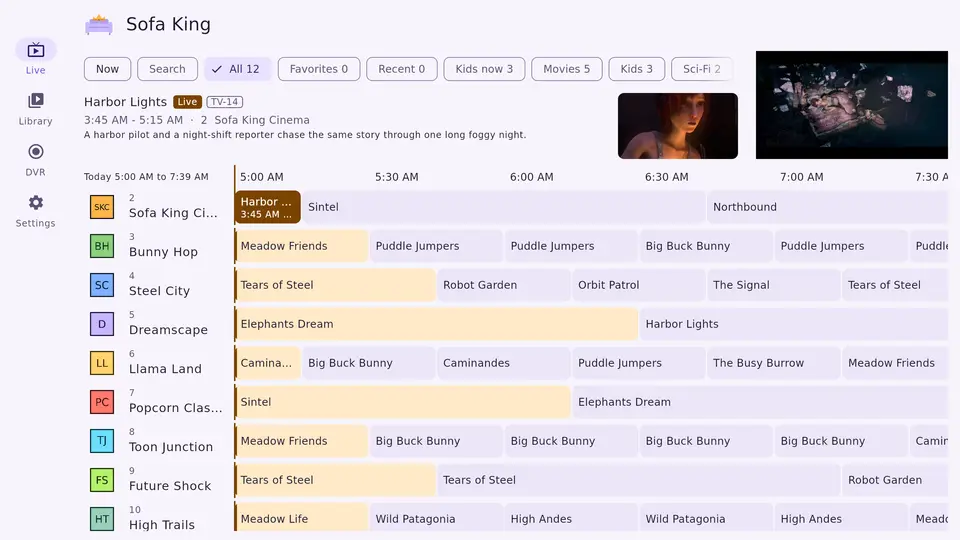Screen dimensions: 960x540
Task: Select the first Wild Patagonia program
Action: [436, 518]
